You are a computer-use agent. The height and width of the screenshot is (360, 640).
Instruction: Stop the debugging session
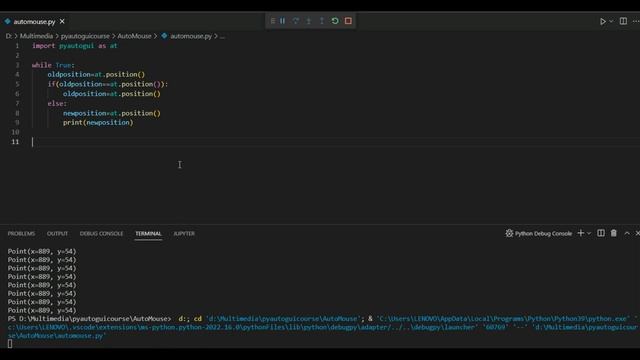tap(348, 21)
